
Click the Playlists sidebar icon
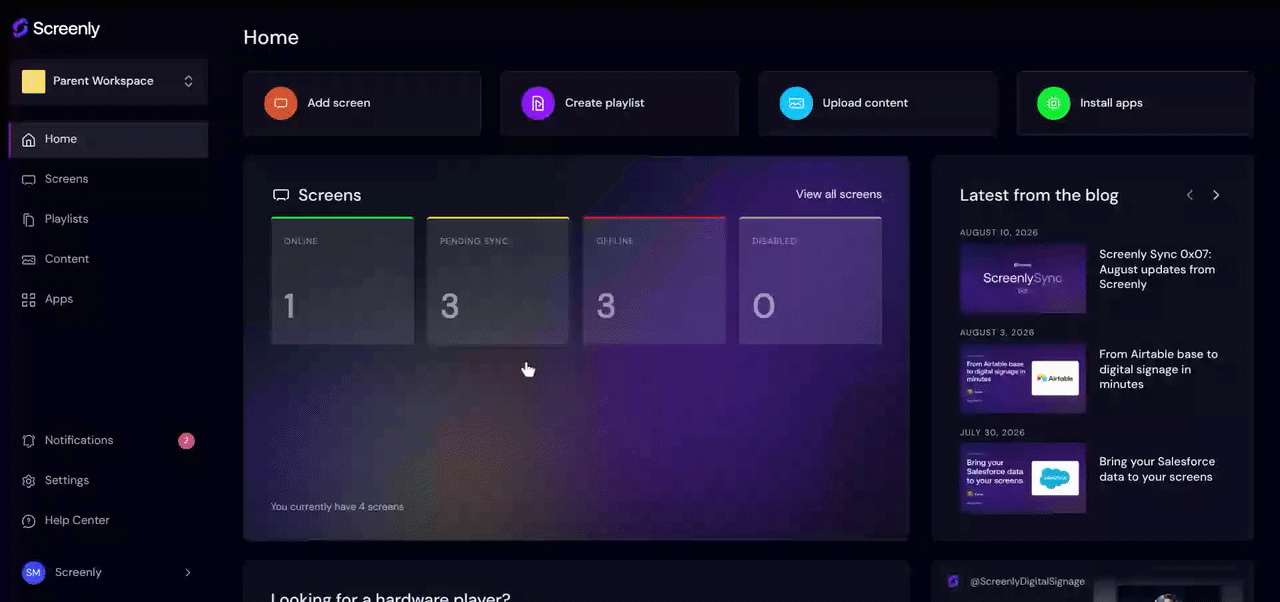tap(28, 219)
